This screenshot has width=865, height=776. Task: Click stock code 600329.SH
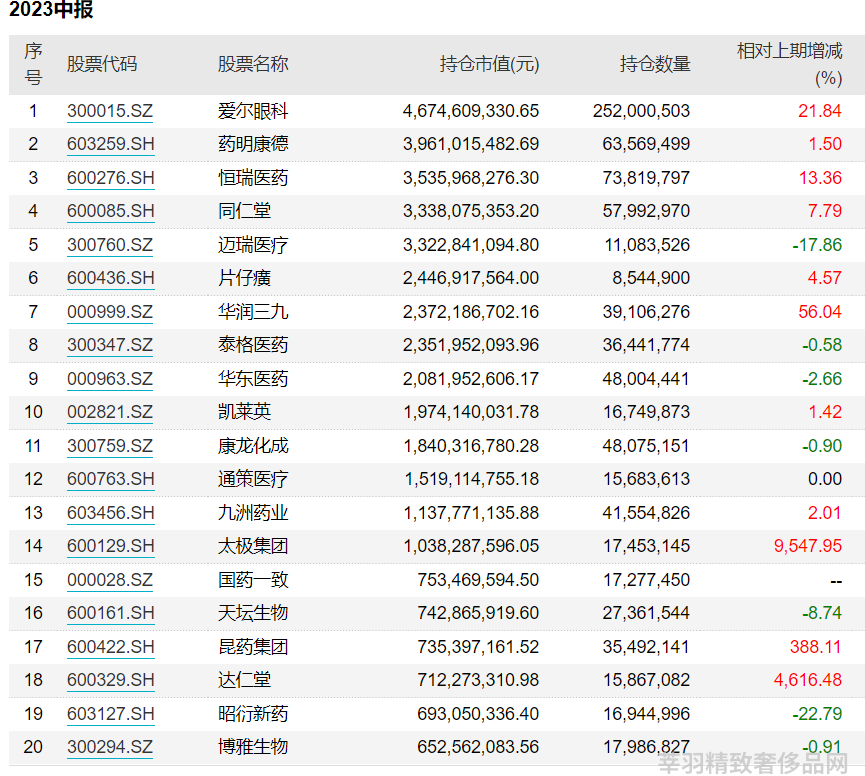coord(110,680)
